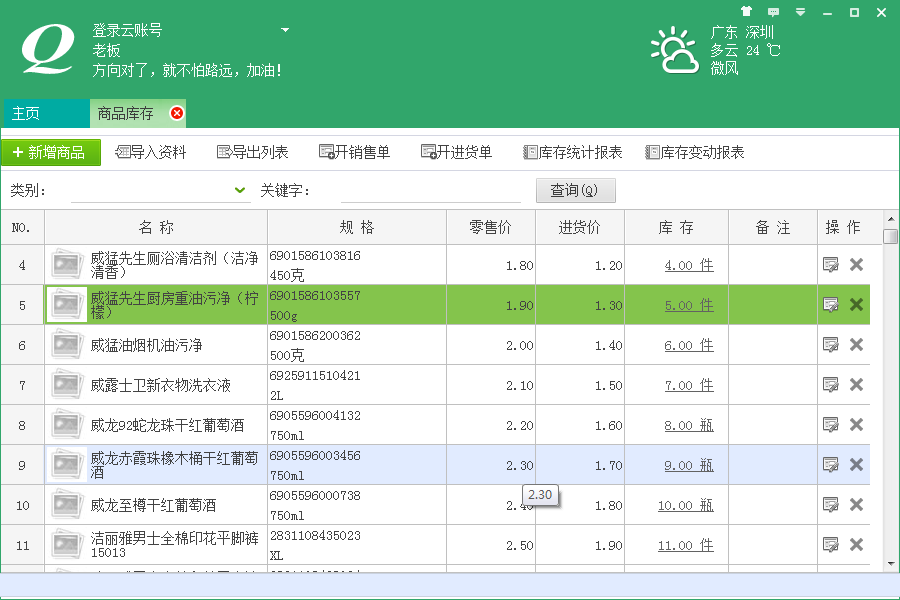The width and height of the screenshot is (900, 600).
Task: Open 库存统计报表 report
Action: pyautogui.click(x=573, y=152)
